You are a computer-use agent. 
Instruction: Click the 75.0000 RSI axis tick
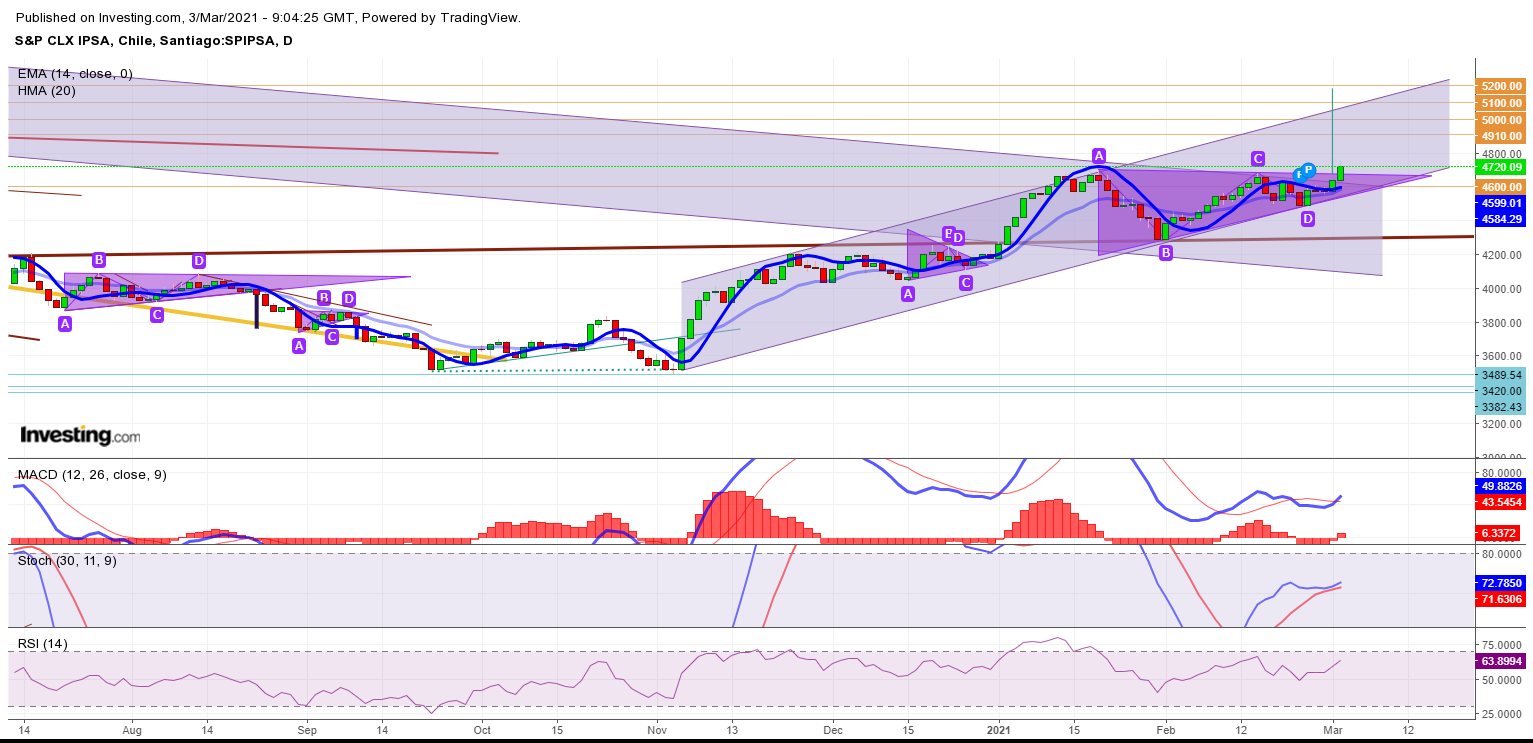1503,646
